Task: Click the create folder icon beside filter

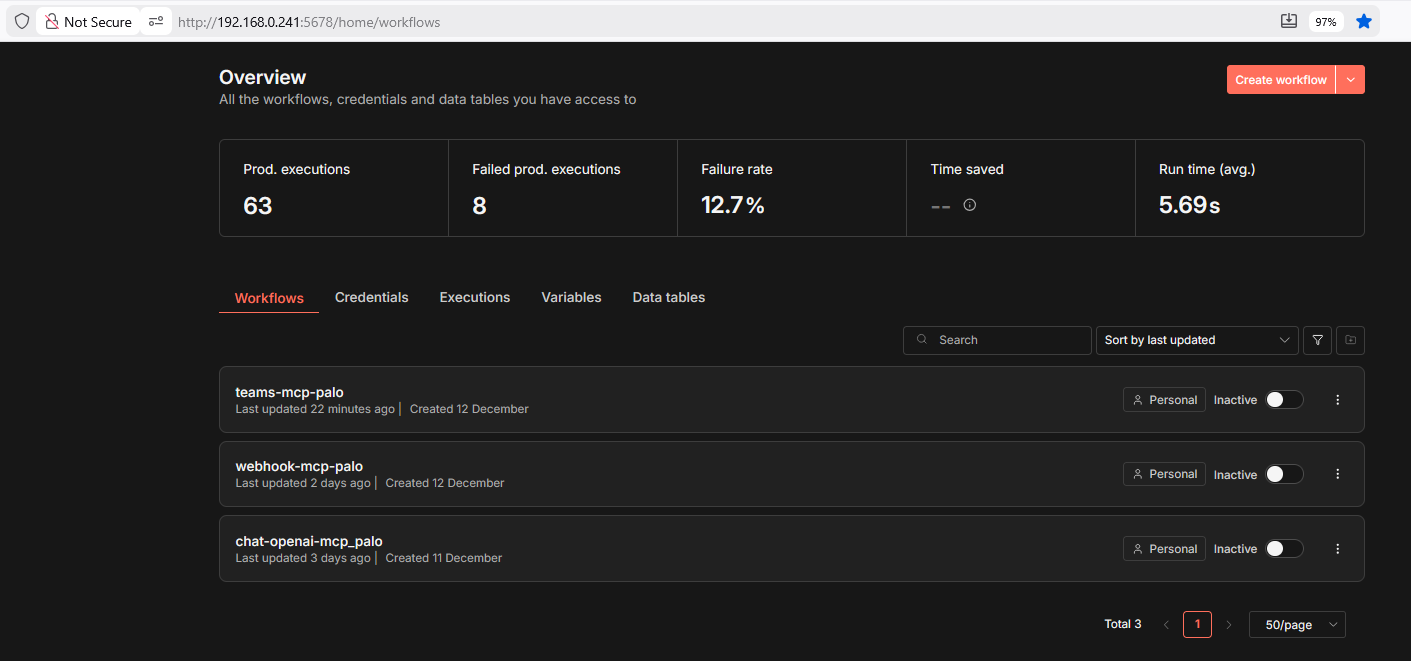Action: (x=1350, y=340)
